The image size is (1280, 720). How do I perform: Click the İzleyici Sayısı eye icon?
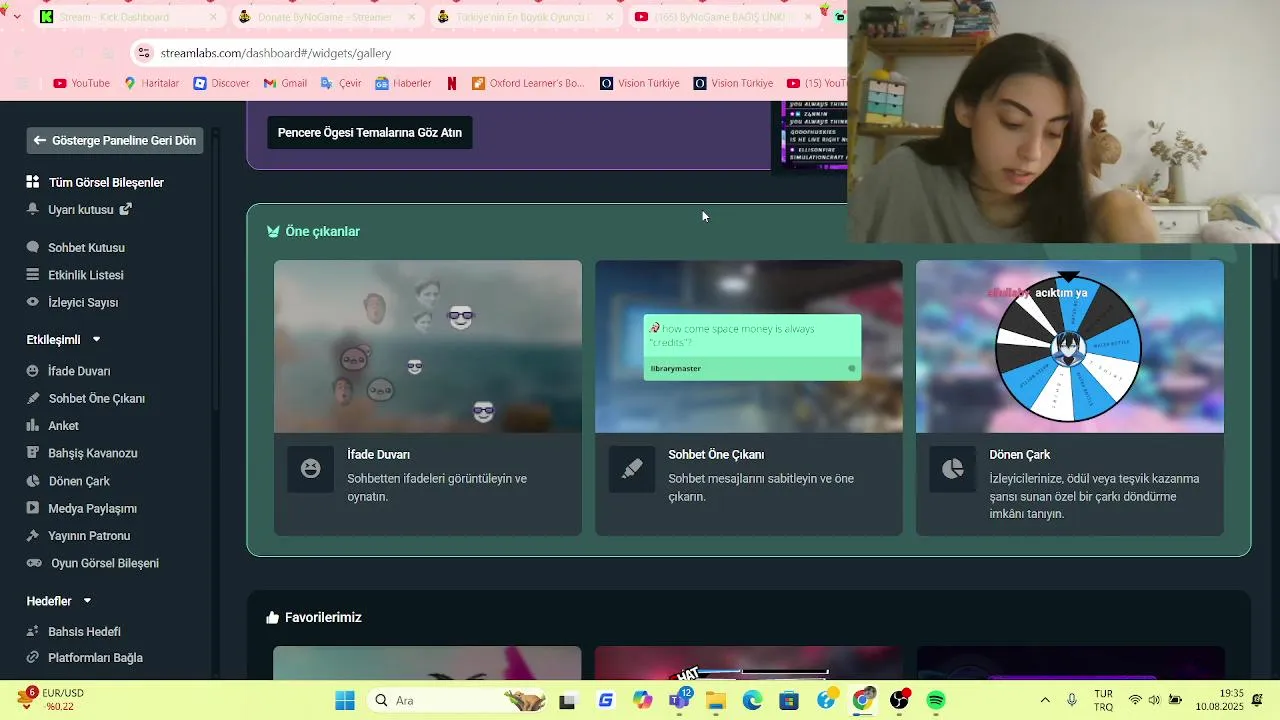coord(33,302)
